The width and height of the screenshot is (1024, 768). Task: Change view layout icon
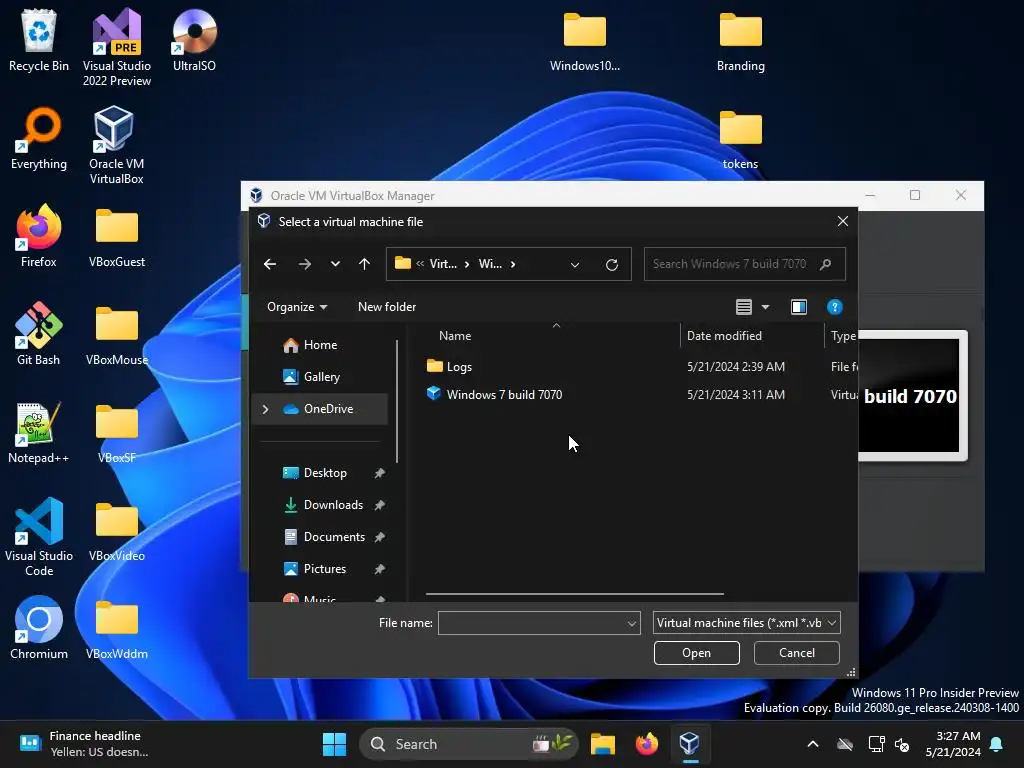tap(744, 307)
